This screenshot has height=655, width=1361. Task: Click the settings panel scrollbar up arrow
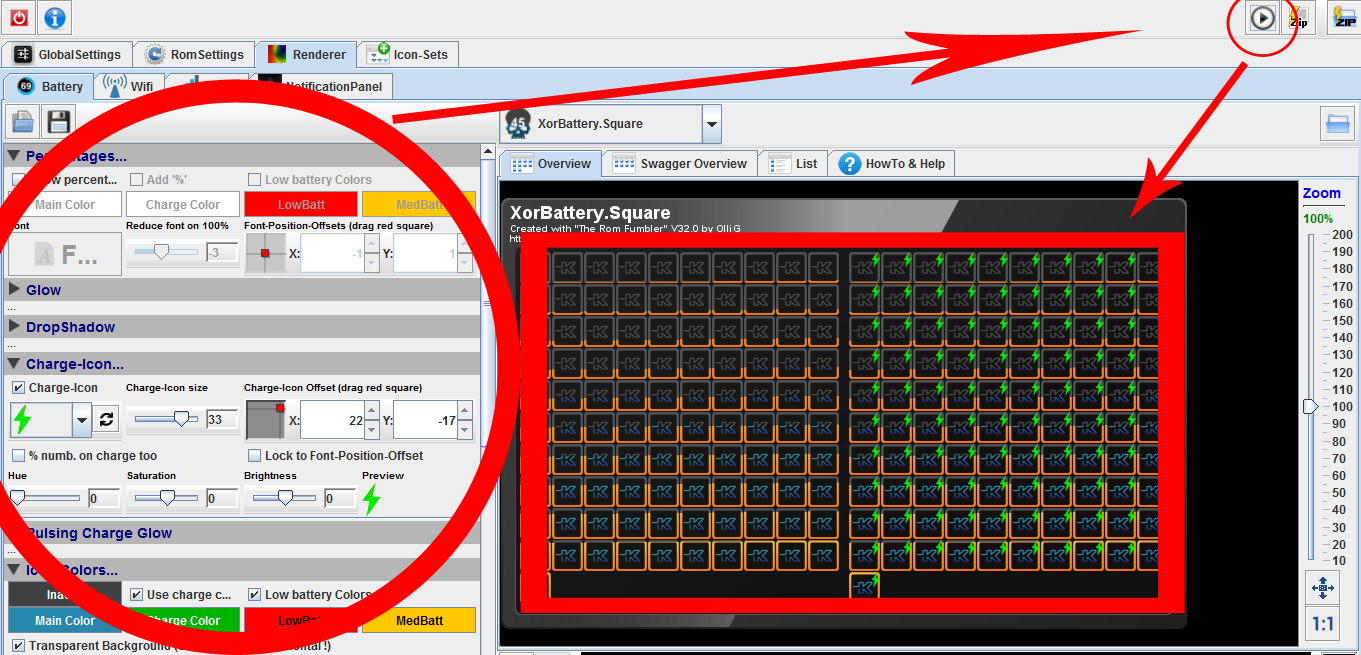point(488,154)
